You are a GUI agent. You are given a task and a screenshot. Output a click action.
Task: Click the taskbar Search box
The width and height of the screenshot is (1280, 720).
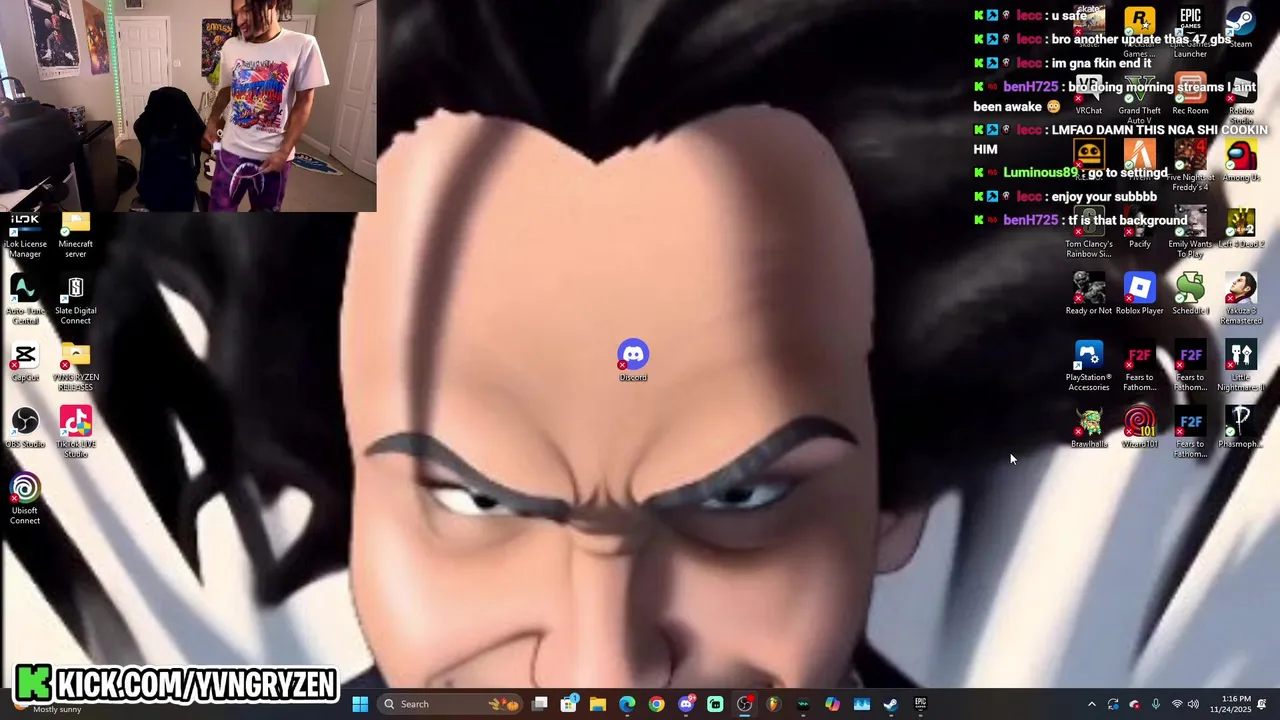point(452,704)
